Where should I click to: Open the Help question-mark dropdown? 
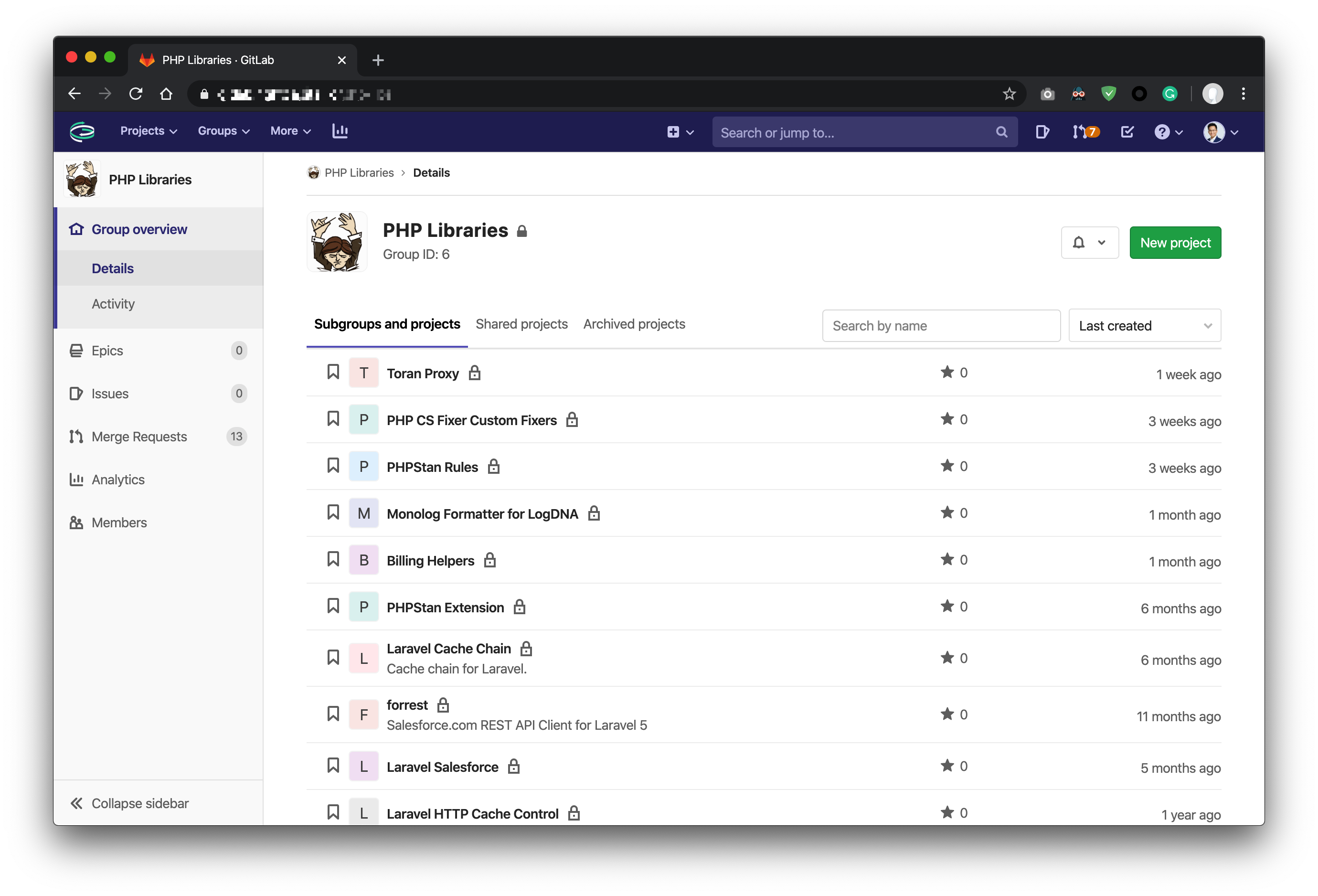pyautogui.click(x=1168, y=132)
